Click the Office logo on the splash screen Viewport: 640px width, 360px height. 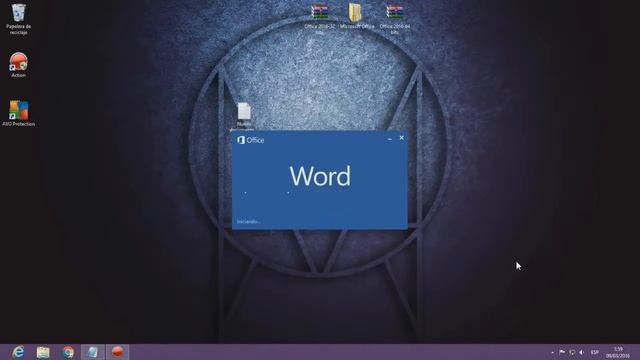point(251,140)
